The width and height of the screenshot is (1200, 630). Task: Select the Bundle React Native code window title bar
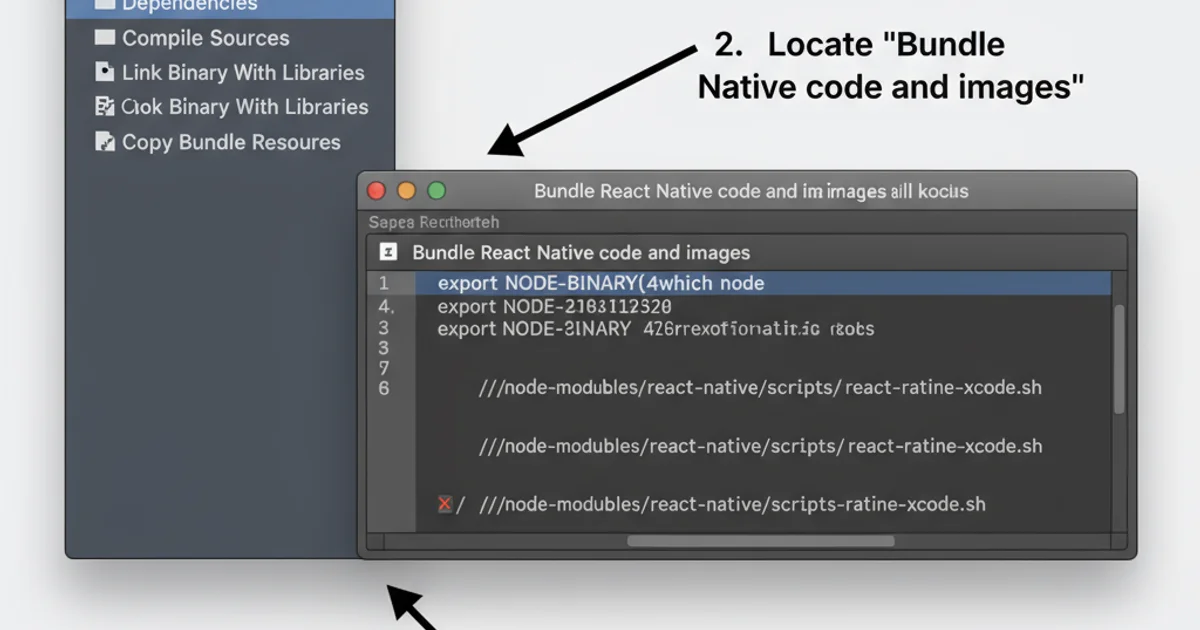coord(750,191)
